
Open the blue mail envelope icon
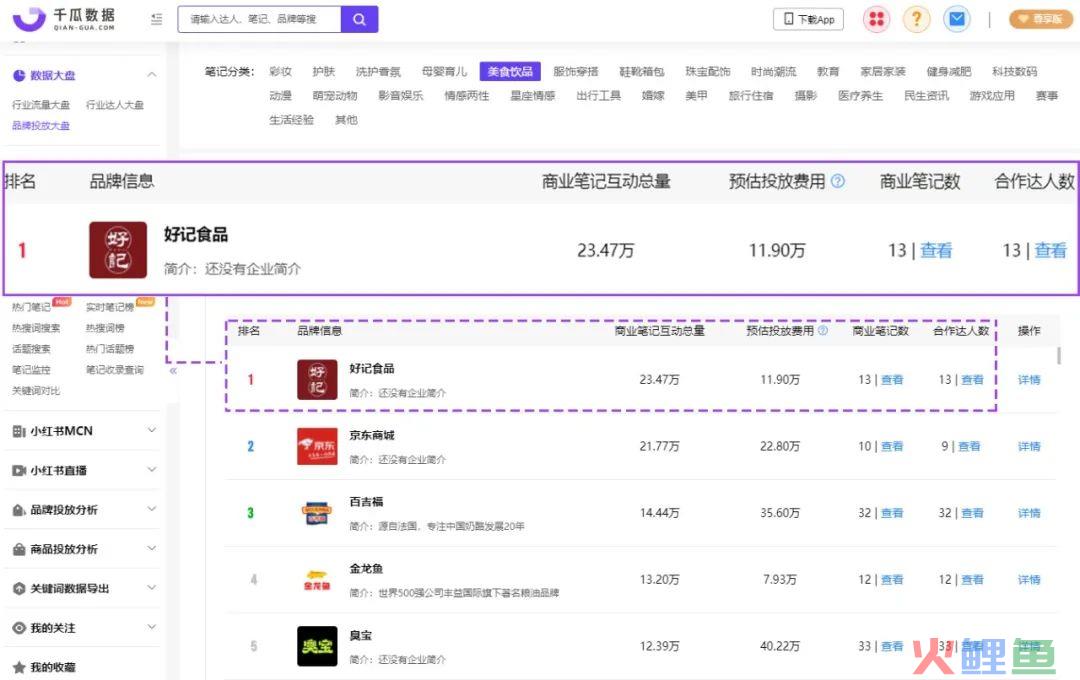pos(957,19)
